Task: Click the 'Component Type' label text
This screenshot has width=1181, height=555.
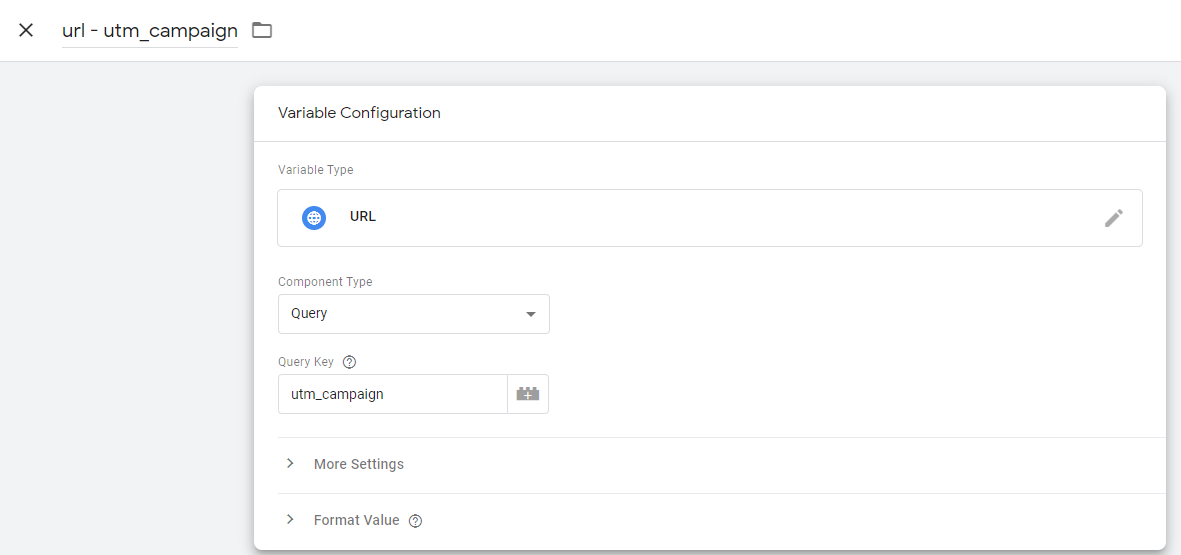Action: pos(325,282)
